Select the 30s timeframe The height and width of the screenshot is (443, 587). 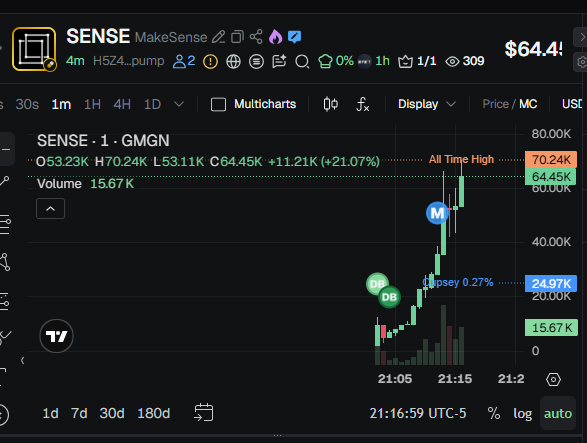coord(27,104)
